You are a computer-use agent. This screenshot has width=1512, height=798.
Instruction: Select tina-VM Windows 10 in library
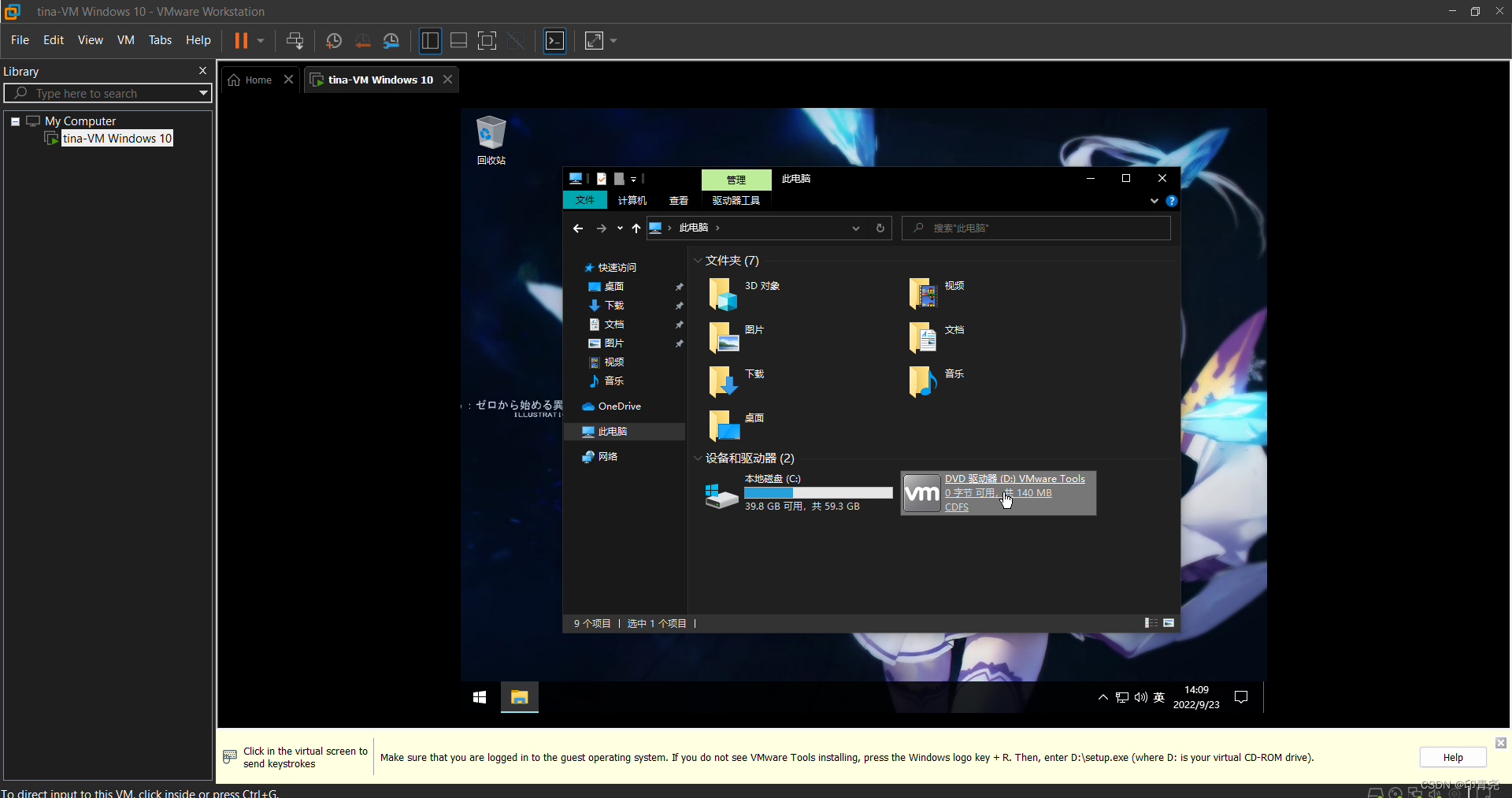[x=117, y=139]
